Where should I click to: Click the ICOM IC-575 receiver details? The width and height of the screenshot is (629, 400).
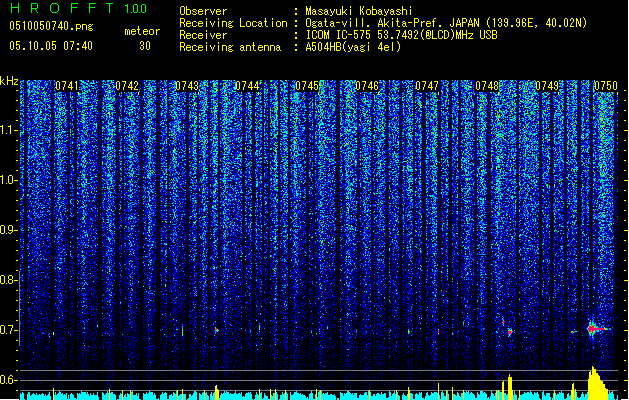[x=401, y=35]
